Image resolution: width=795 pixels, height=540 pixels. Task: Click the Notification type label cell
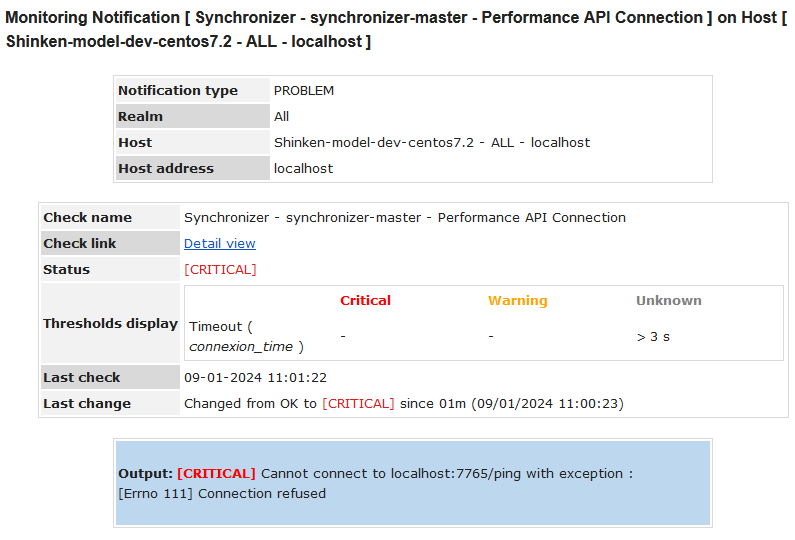click(x=178, y=90)
